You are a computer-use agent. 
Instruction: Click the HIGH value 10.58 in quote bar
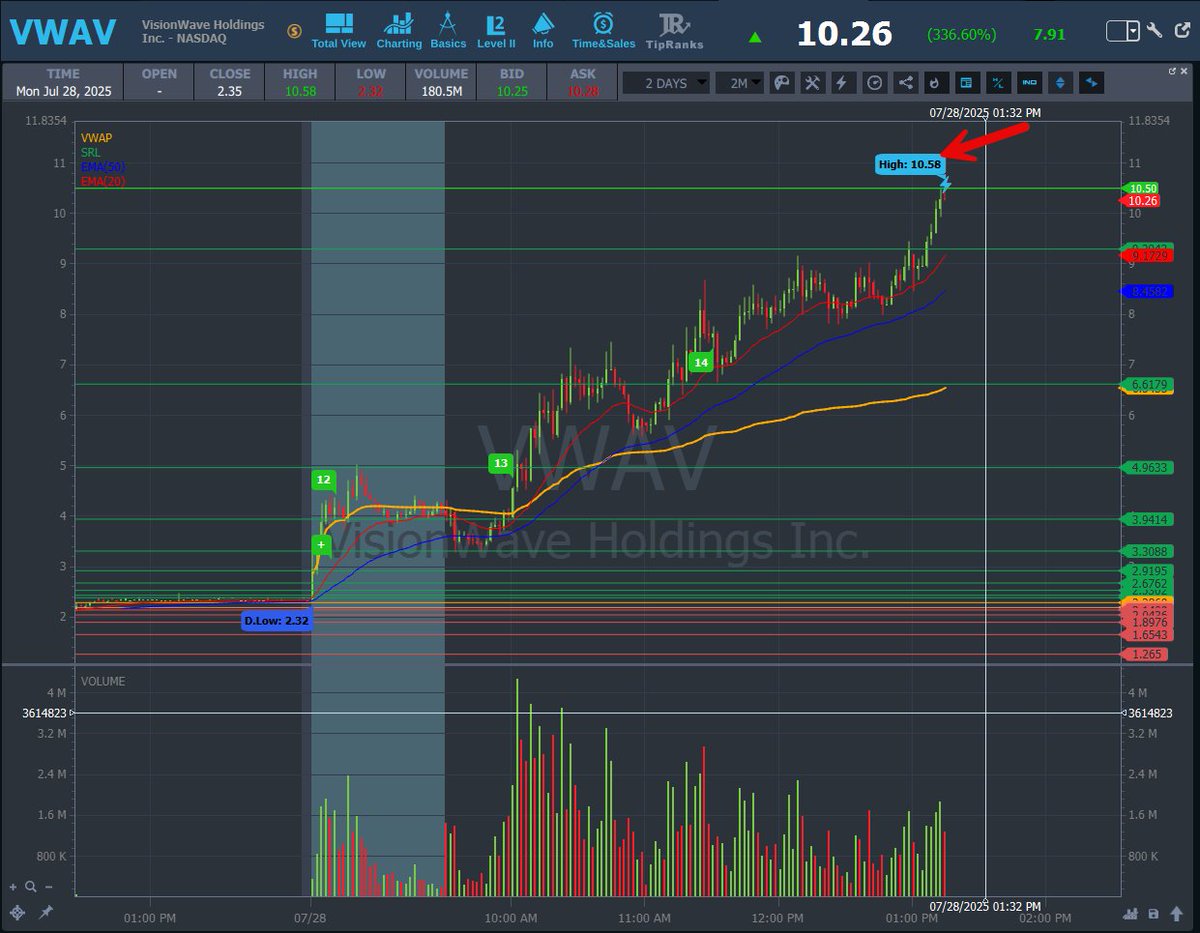pyautogui.click(x=299, y=91)
